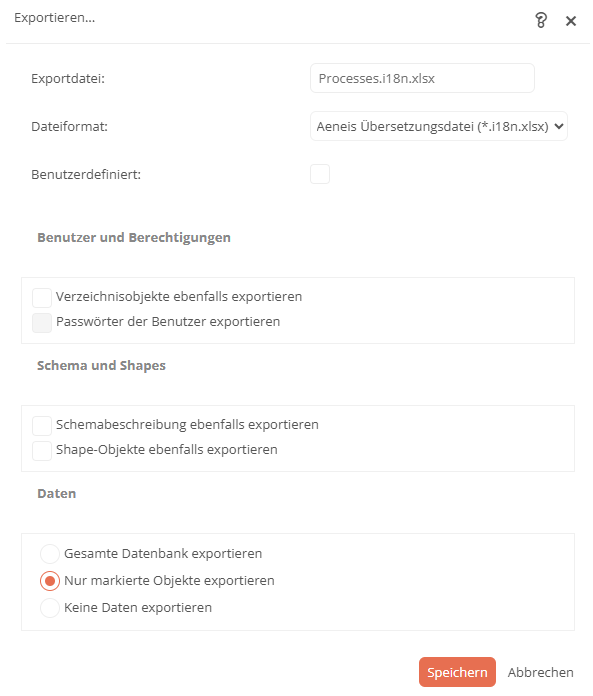Check Shape-Objekte ebenfalls exportieren
Image resolution: width=593 pixels, height=696 pixels.
(x=42, y=451)
